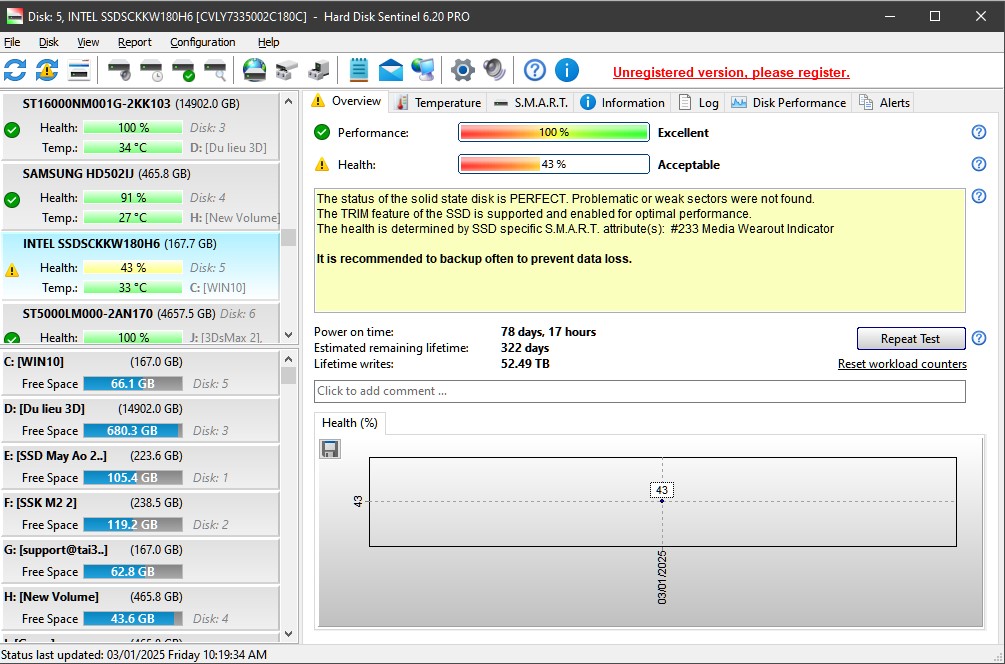
Task: Open the gear configuration icon
Action: 462,70
